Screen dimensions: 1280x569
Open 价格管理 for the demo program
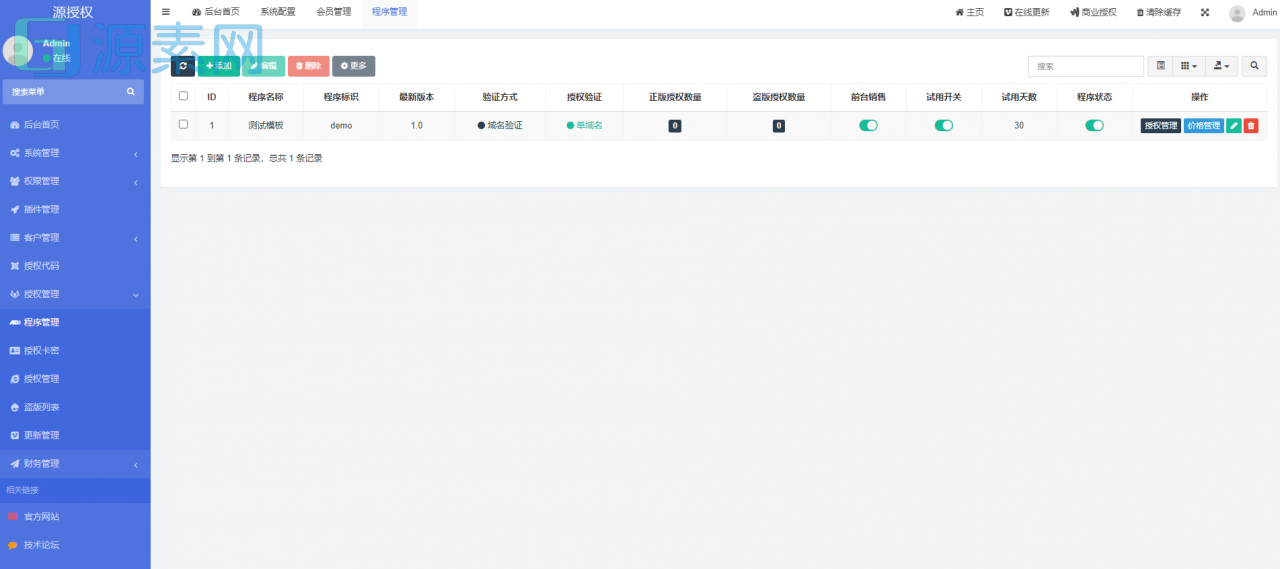pos(1204,126)
